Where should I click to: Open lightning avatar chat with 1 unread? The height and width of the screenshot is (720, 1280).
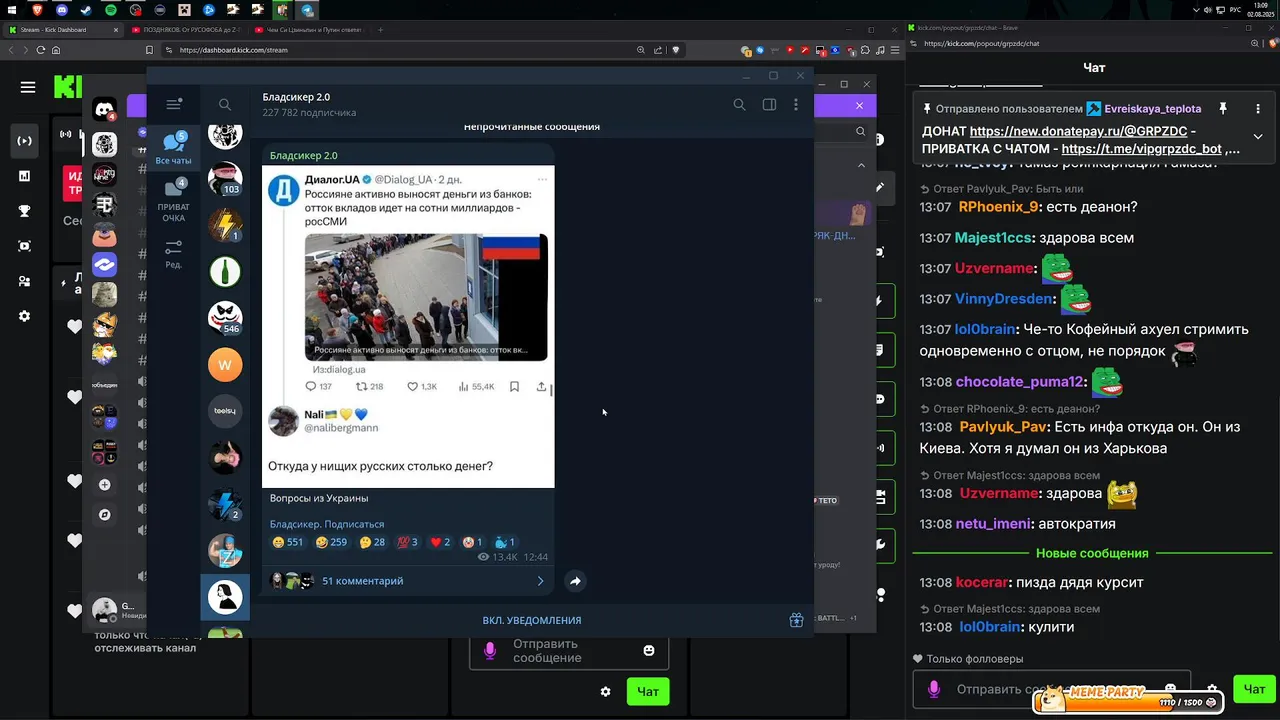click(x=225, y=225)
